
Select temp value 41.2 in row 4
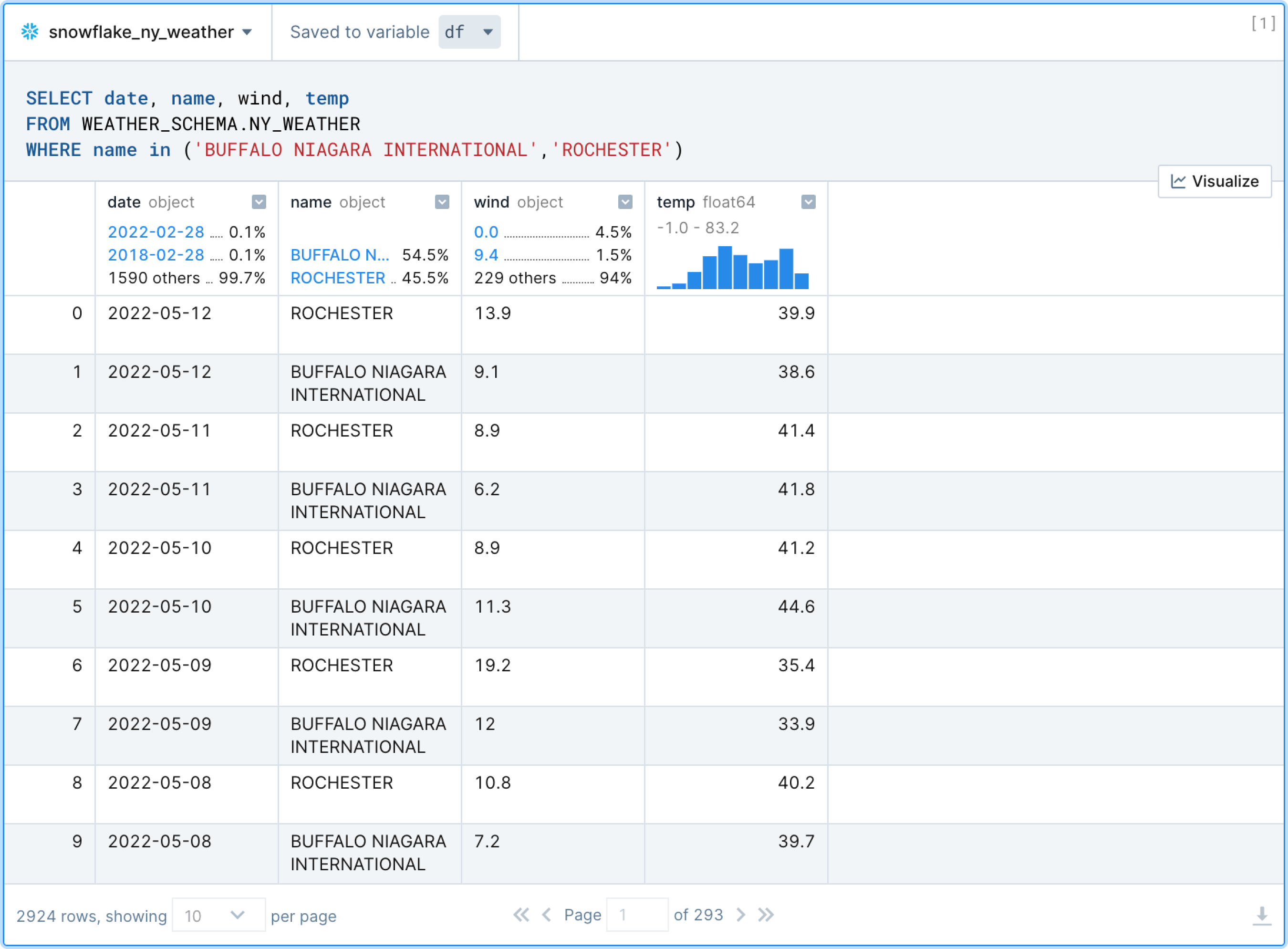(797, 547)
